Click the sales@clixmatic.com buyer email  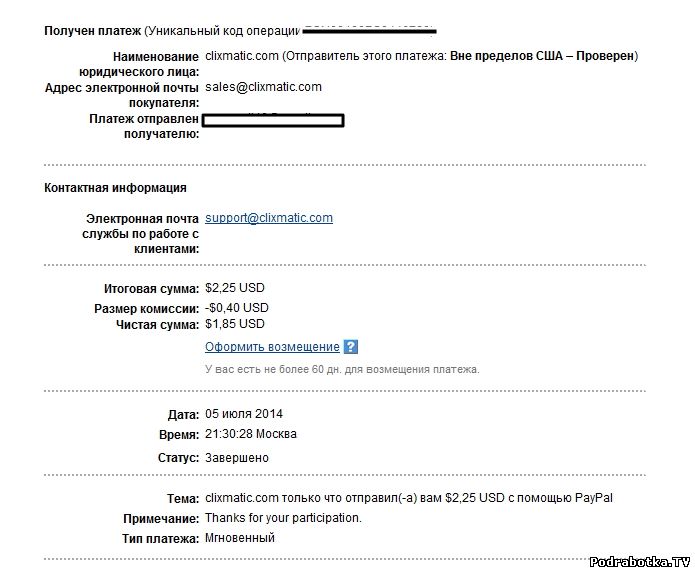[x=263, y=87]
